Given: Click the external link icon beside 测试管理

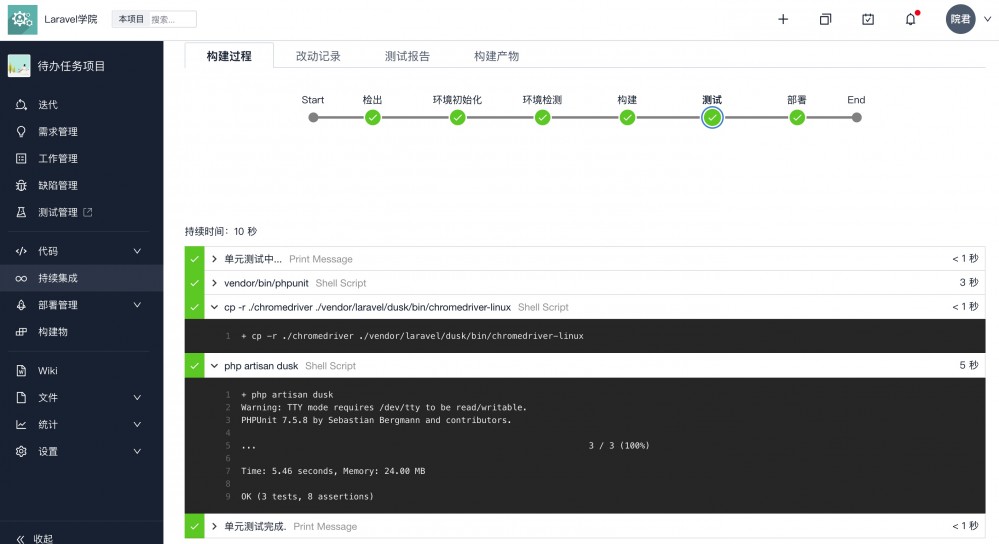Looking at the screenshot, I should coord(88,212).
